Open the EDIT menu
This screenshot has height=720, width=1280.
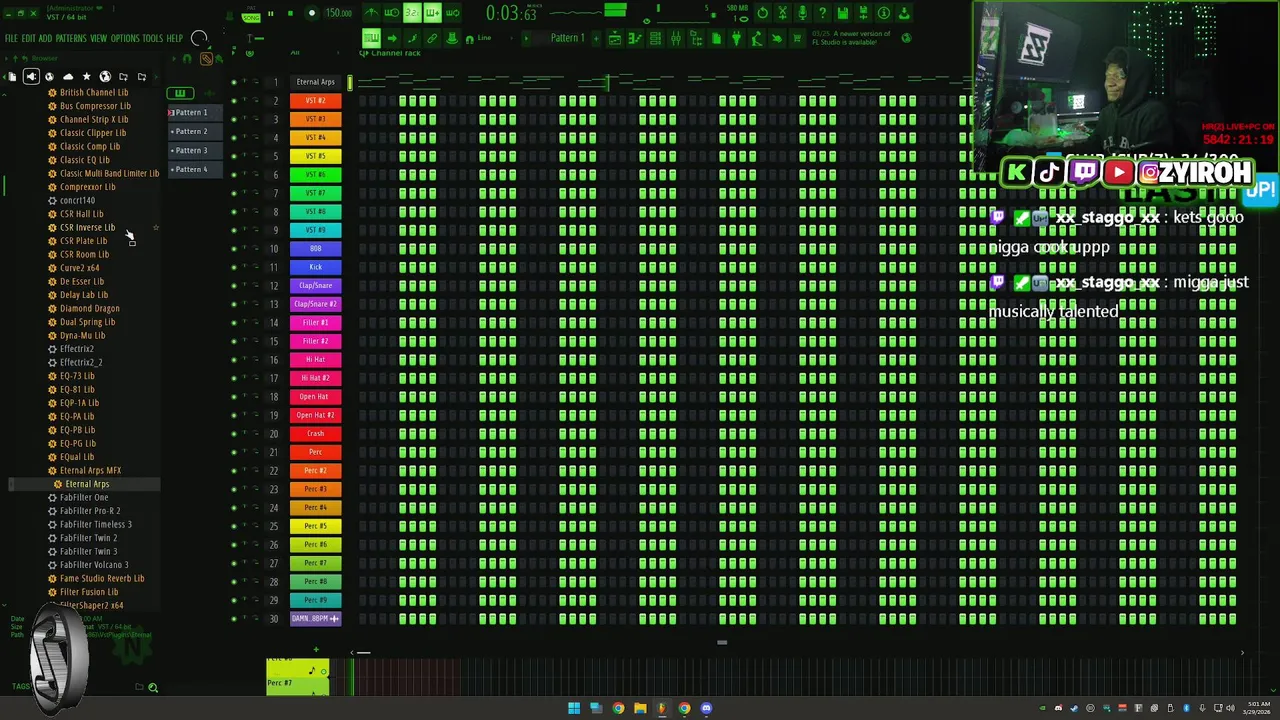tap(29, 38)
